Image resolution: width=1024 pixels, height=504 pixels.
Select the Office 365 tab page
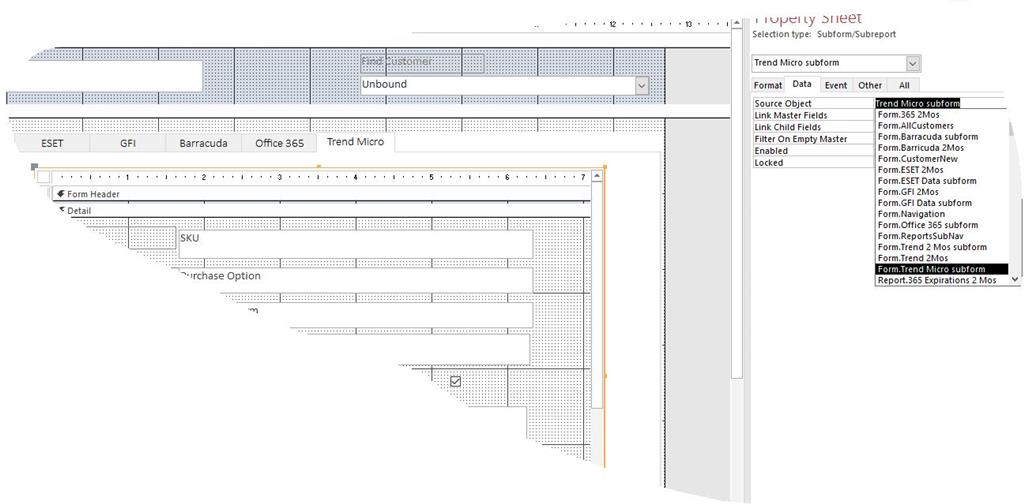coord(280,143)
